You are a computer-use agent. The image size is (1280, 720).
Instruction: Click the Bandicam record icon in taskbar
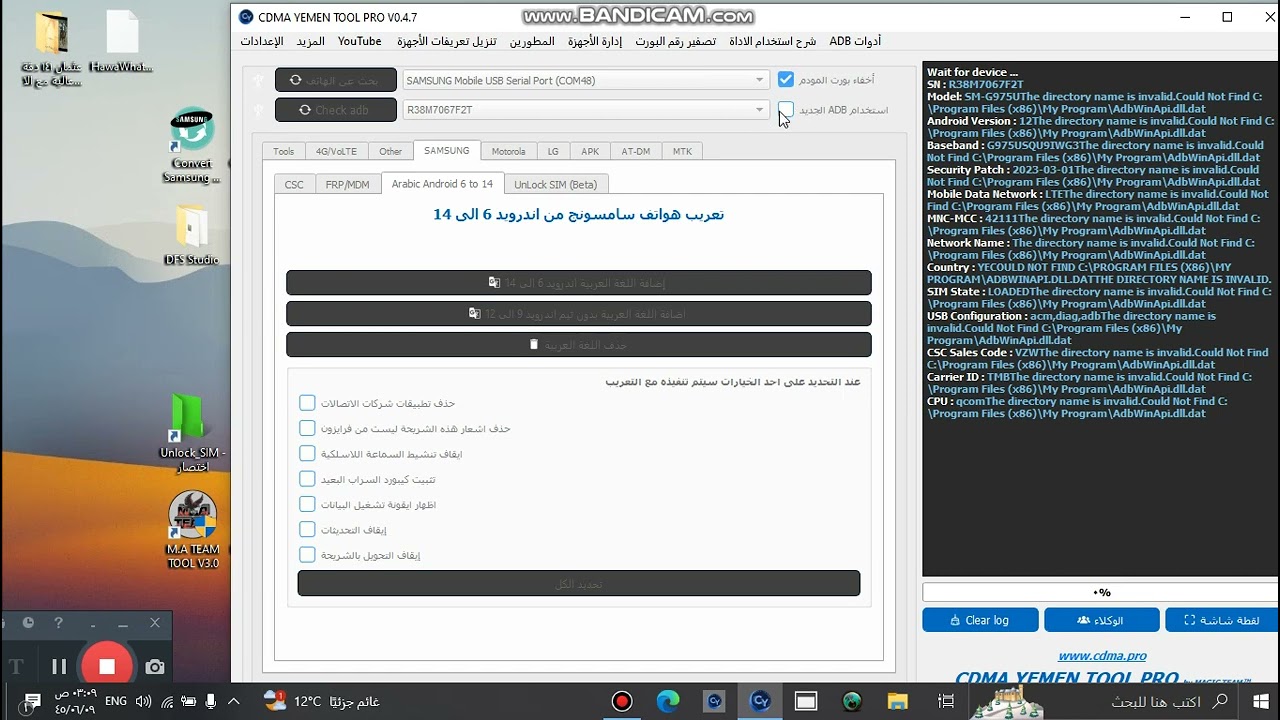pyautogui.click(x=622, y=701)
